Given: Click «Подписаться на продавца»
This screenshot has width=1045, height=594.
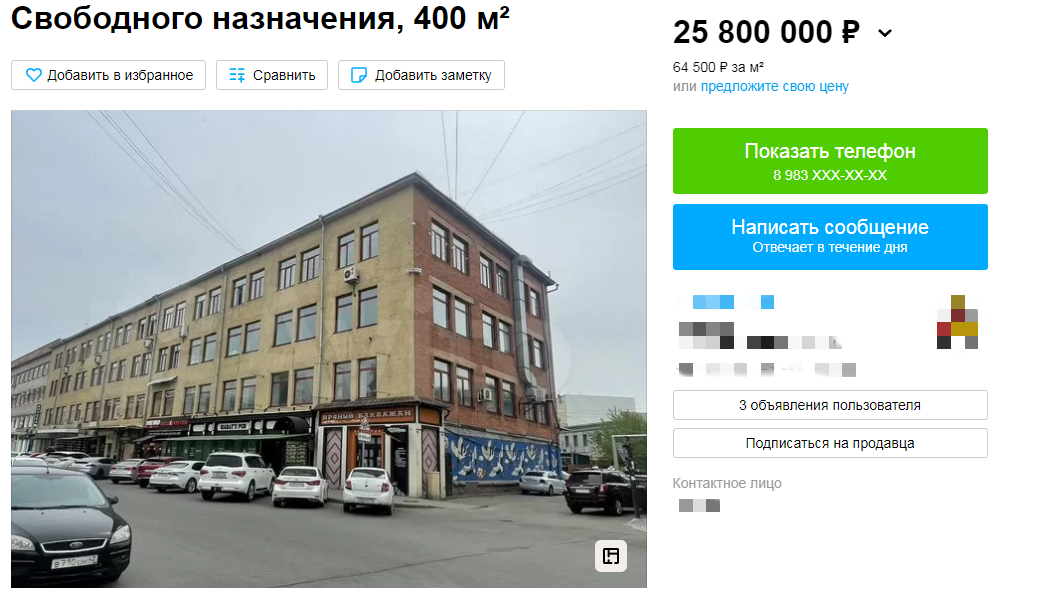Looking at the screenshot, I should click(x=830, y=443).
